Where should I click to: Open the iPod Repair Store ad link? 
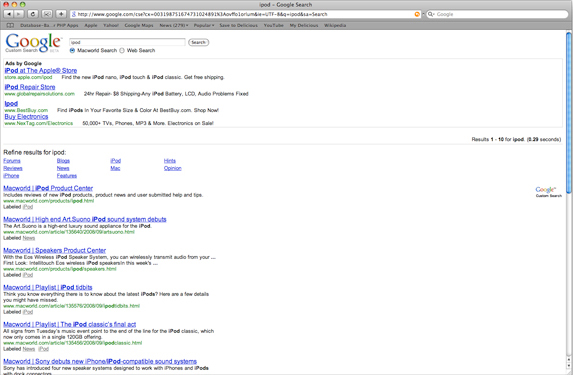[x=30, y=87]
